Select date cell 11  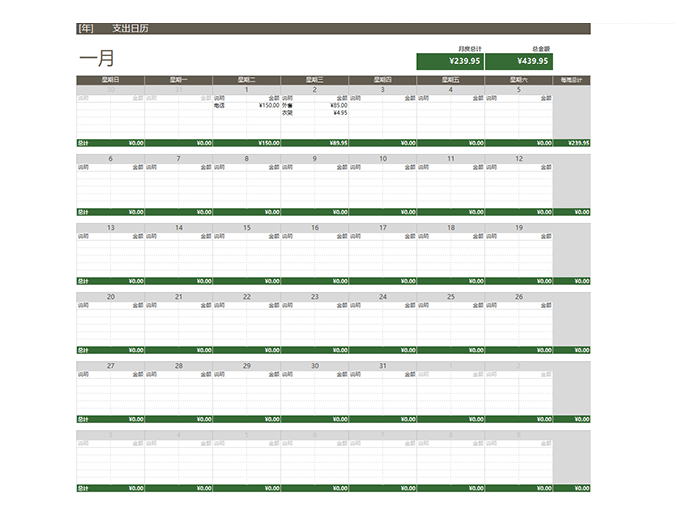click(x=451, y=159)
